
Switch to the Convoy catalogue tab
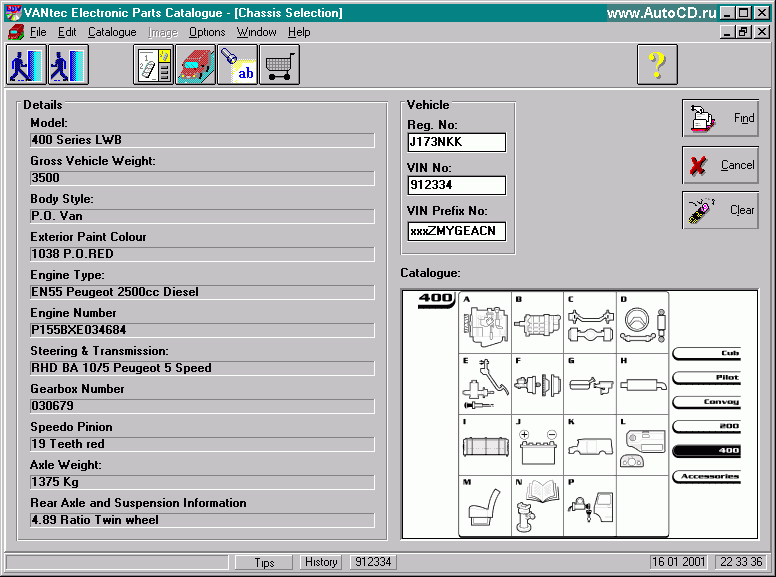click(x=707, y=402)
